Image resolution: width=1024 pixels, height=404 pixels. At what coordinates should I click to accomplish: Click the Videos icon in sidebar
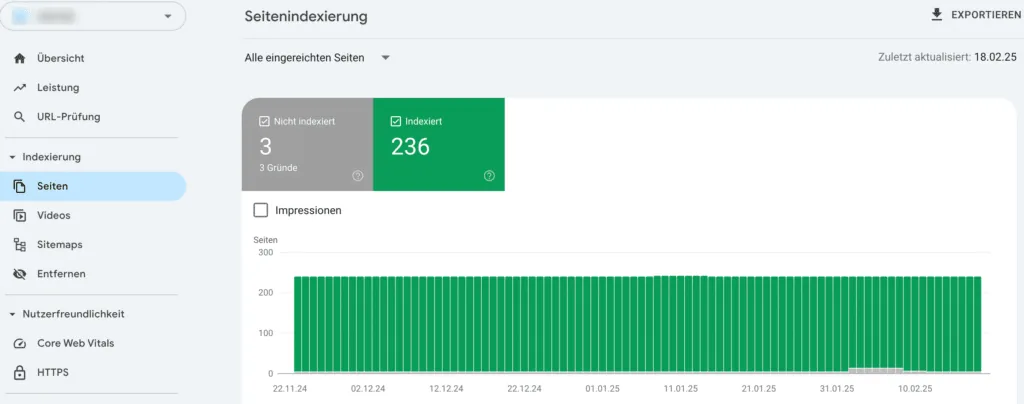tap(20, 215)
